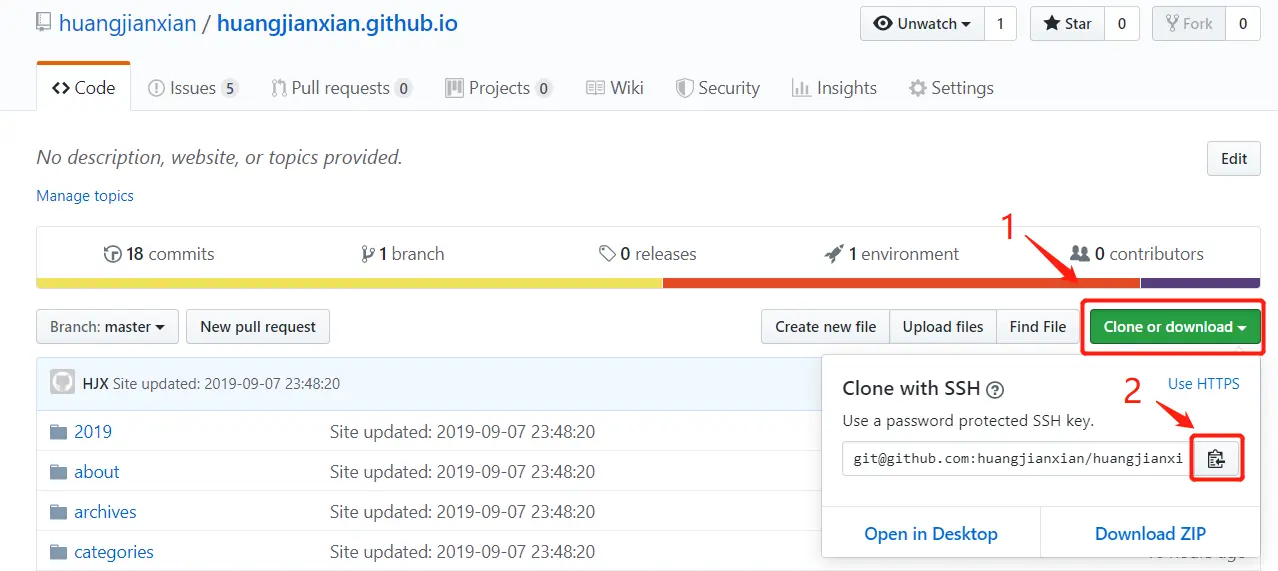Screen dimensions: 1278x571
Task: Open the categories folder
Action: tap(114, 552)
